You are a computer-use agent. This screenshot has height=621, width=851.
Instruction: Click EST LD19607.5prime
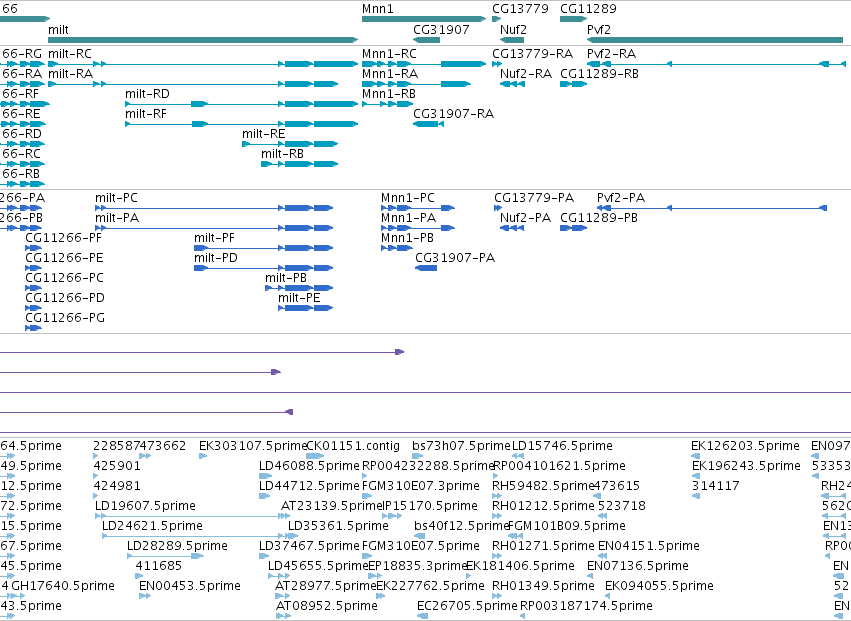pyautogui.click(x=145, y=506)
